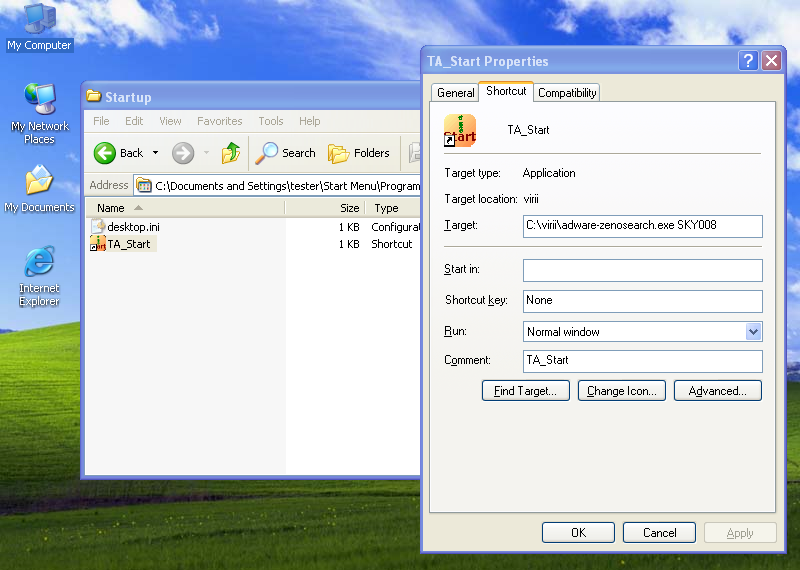This screenshot has height=570, width=800.
Task: Toggle Folders pane in Startup toolbar
Action: (x=358, y=153)
